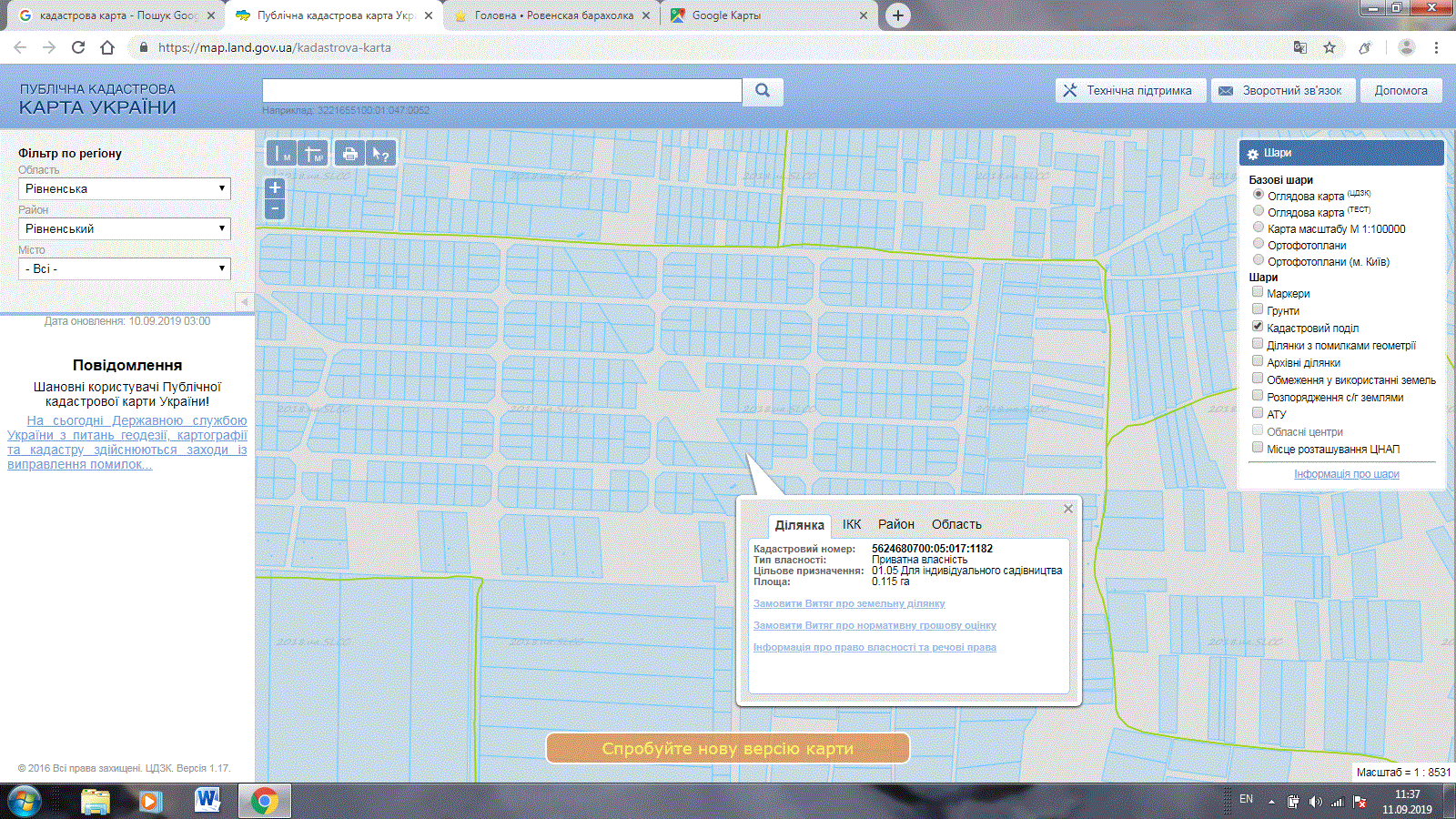This screenshot has width=1456, height=819.
Task: Zoom out on the map
Action: click(x=275, y=209)
